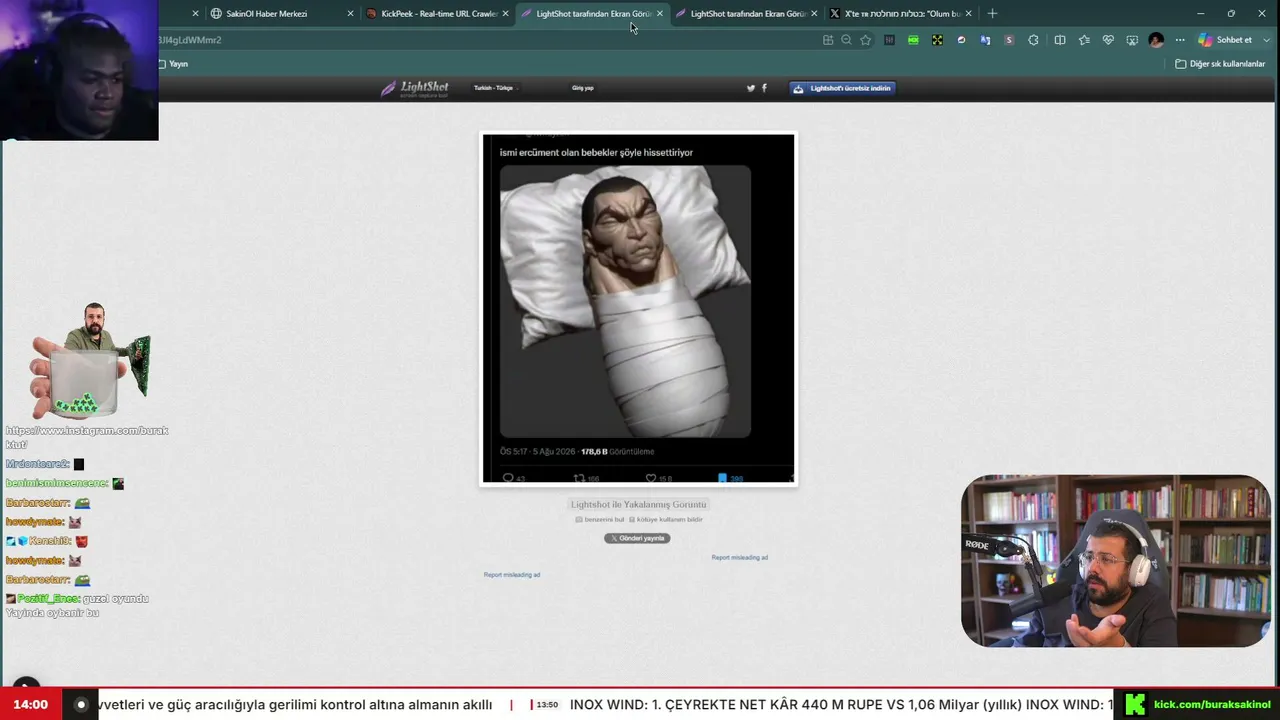Open the Browser essentials heart icon
The width and height of the screenshot is (1280, 720).
pyautogui.click(x=1108, y=40)
